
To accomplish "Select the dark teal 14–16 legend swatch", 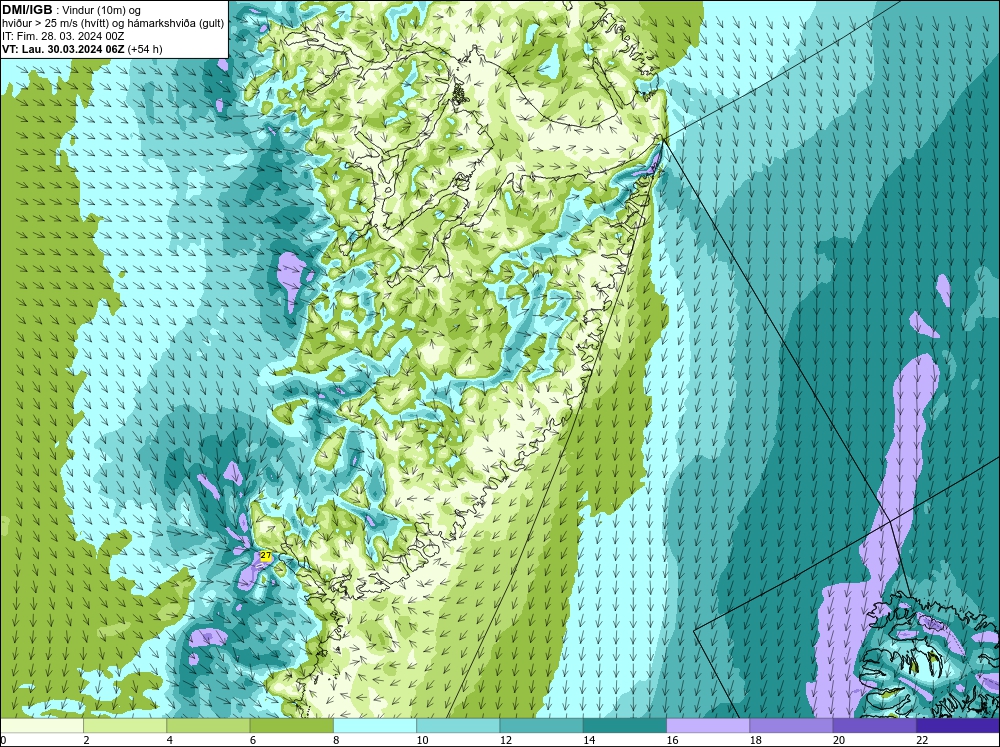I will pyautogui.click(x=624, y=726).
